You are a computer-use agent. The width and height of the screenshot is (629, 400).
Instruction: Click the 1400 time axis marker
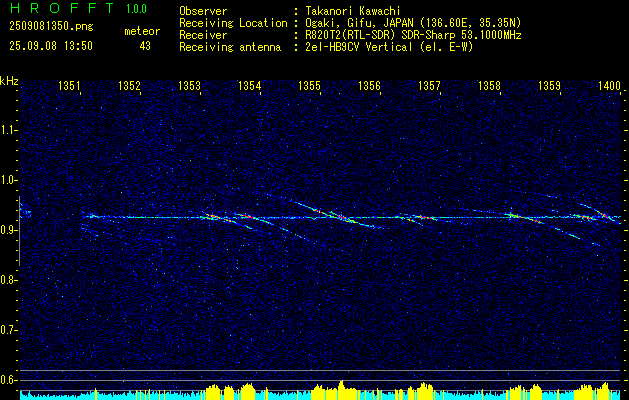tap(609, 85)
